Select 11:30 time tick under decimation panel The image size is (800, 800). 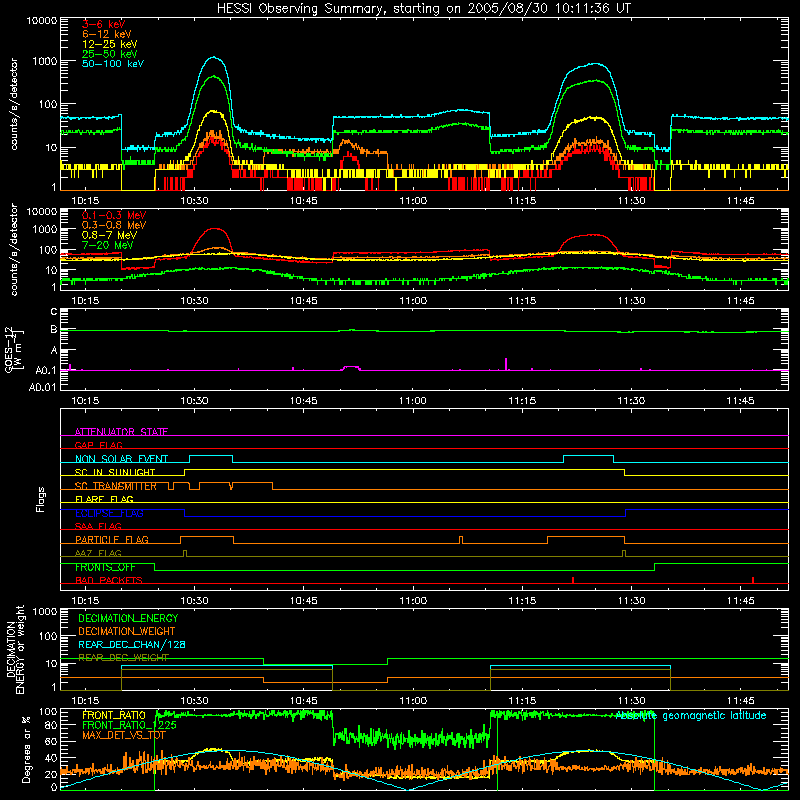pos(631,701)
